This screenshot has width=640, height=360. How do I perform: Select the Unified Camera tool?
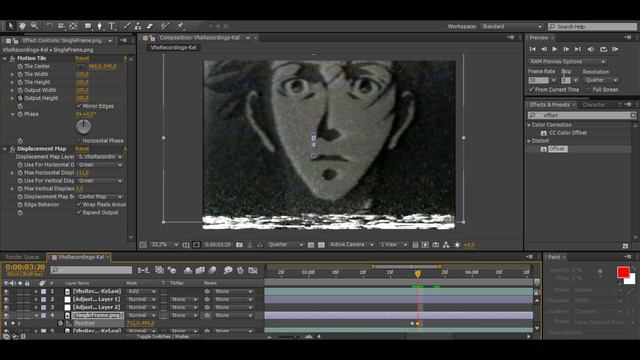(x=61, y=26)
